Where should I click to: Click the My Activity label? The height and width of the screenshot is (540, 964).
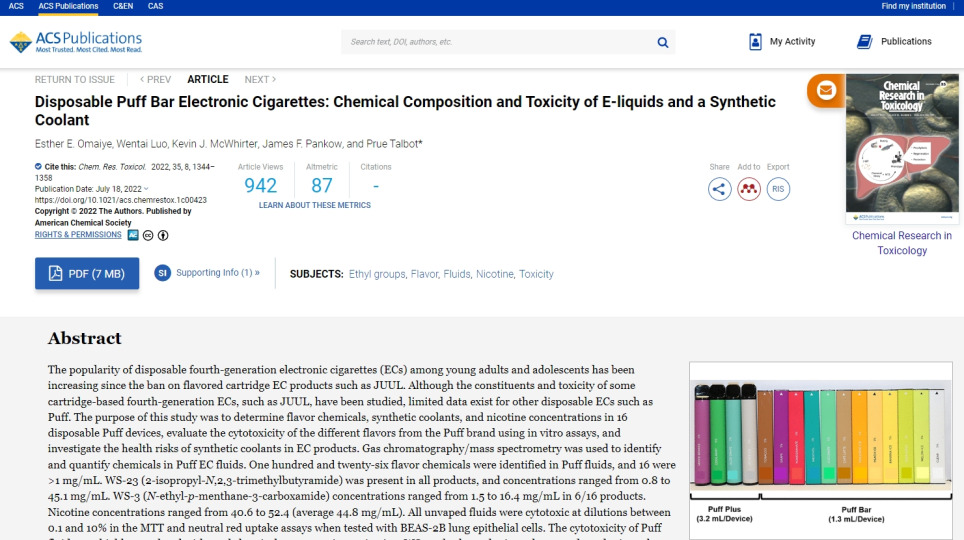coord(792,42)
